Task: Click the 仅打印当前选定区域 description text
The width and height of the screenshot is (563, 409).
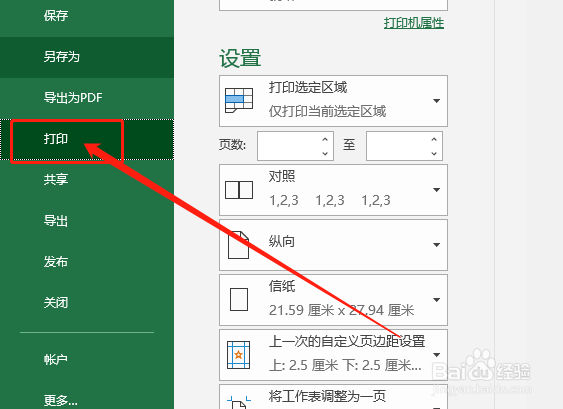Action: (x=327, y=111)
